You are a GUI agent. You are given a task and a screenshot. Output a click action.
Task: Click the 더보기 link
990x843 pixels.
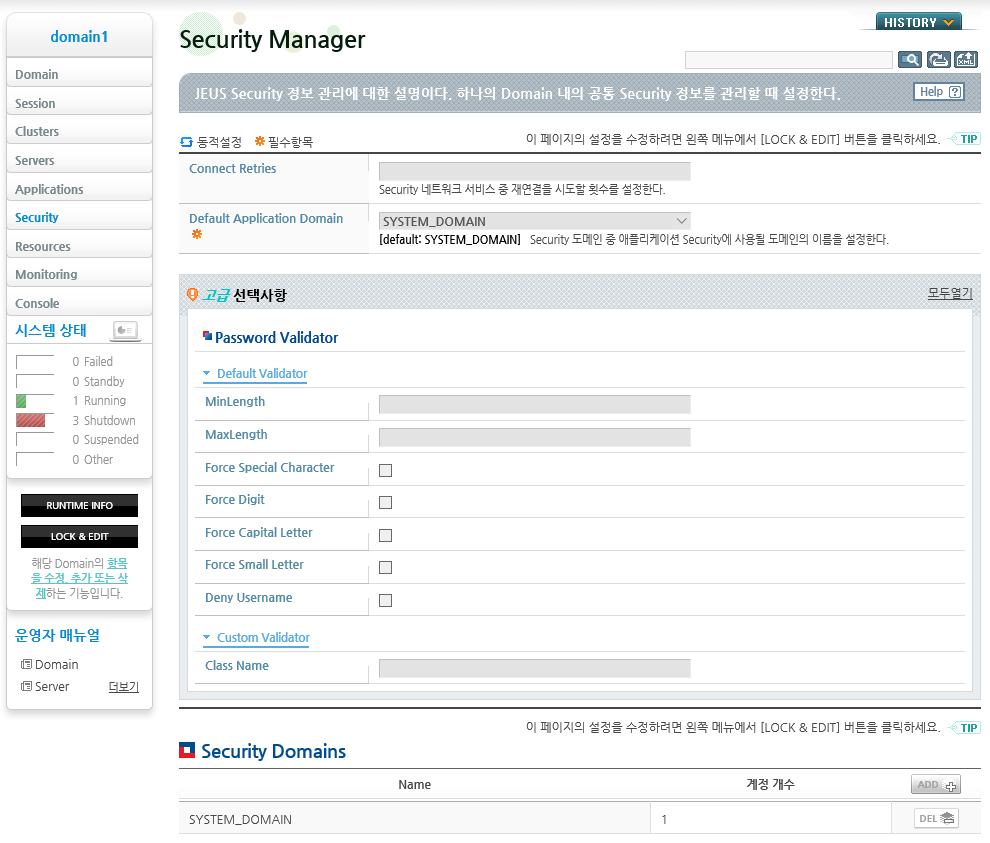(x=124, y=686)
